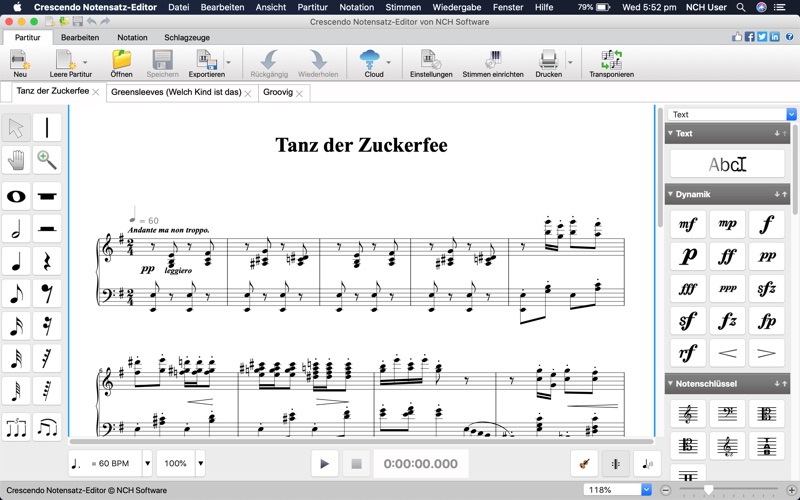Toggle the instrument violin button

click(x=585, y=464)
